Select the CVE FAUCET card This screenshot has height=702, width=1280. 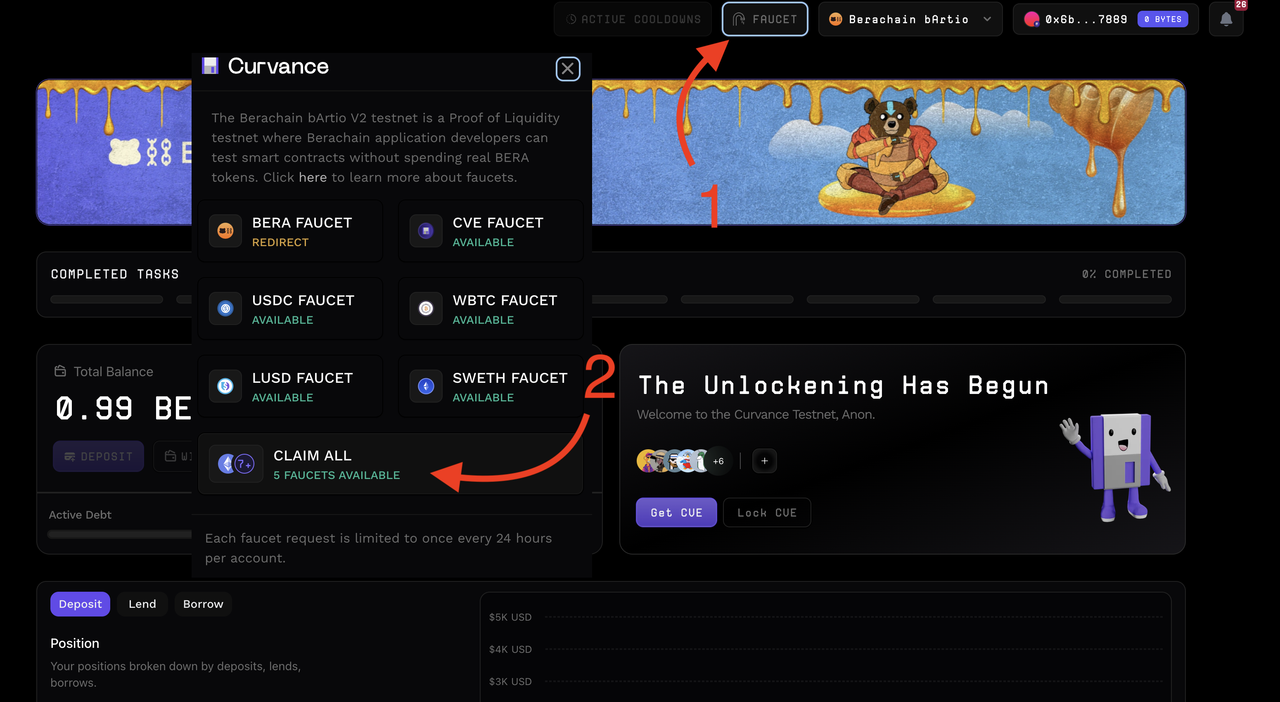490,231
